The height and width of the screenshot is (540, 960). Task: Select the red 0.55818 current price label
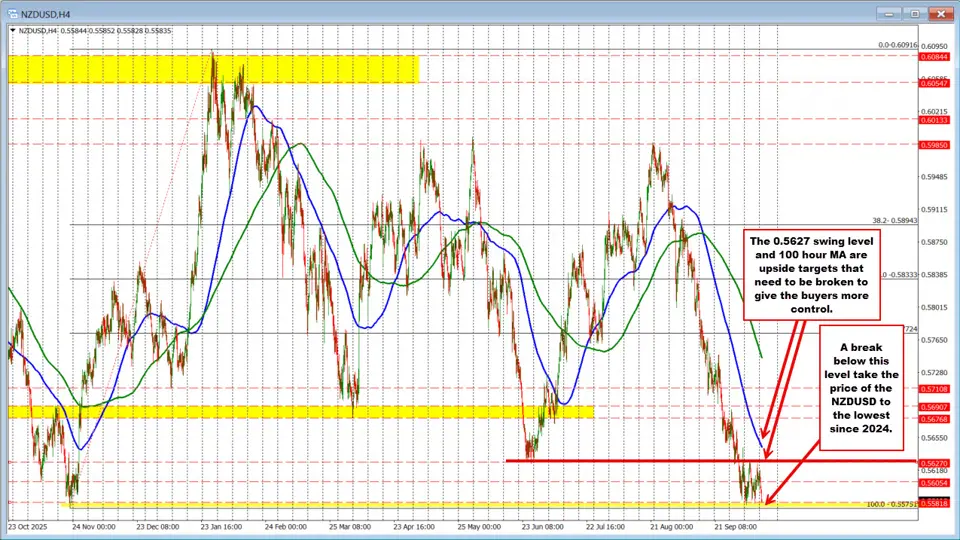click(934, 503)
